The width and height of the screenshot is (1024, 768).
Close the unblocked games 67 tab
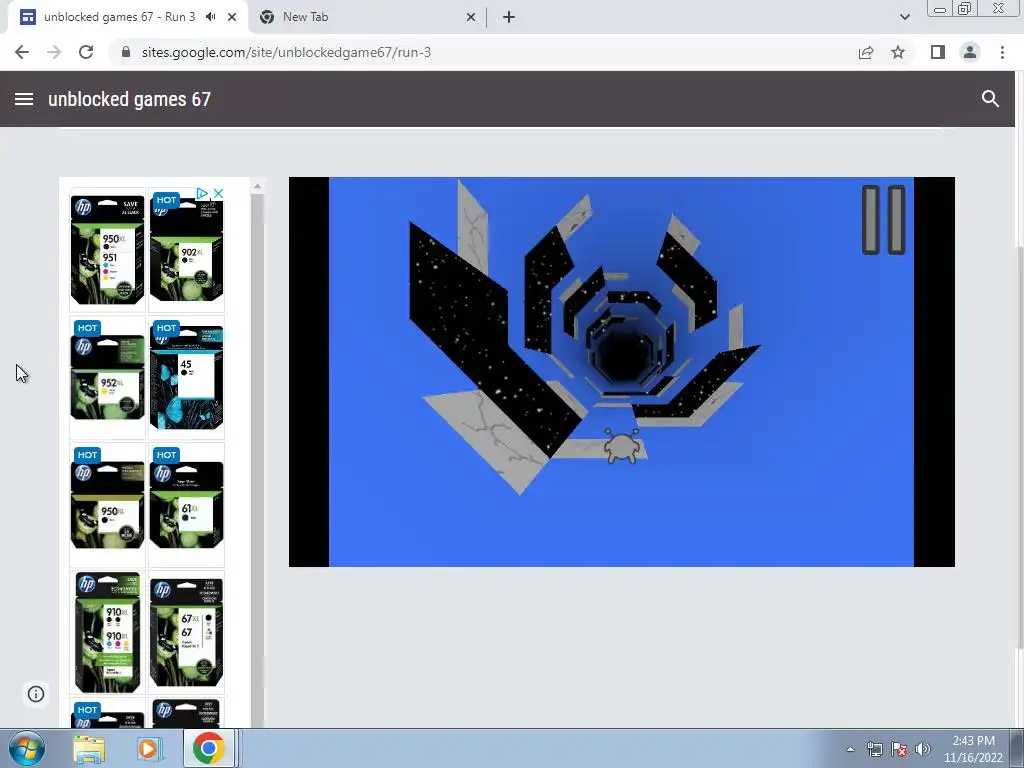(232, 17)
